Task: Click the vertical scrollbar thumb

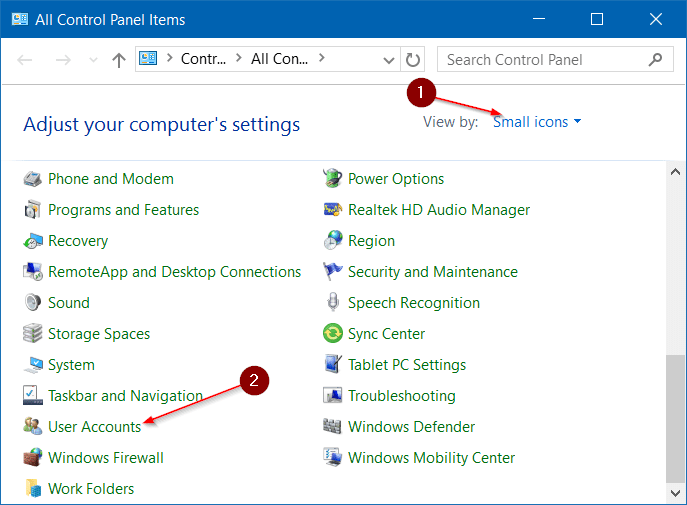Action: (x=675, y=418)
